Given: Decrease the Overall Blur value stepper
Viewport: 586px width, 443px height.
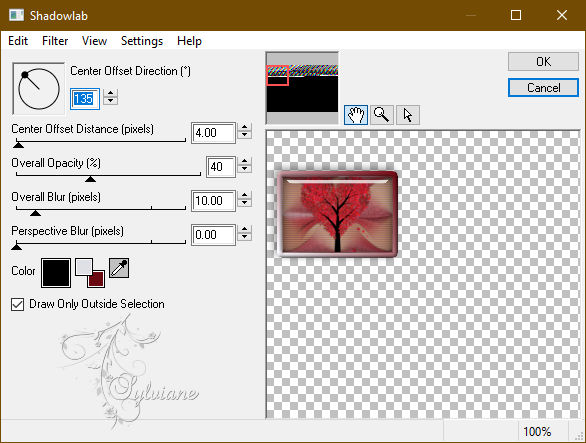Looking at the screenshot, I should point(244,204).
